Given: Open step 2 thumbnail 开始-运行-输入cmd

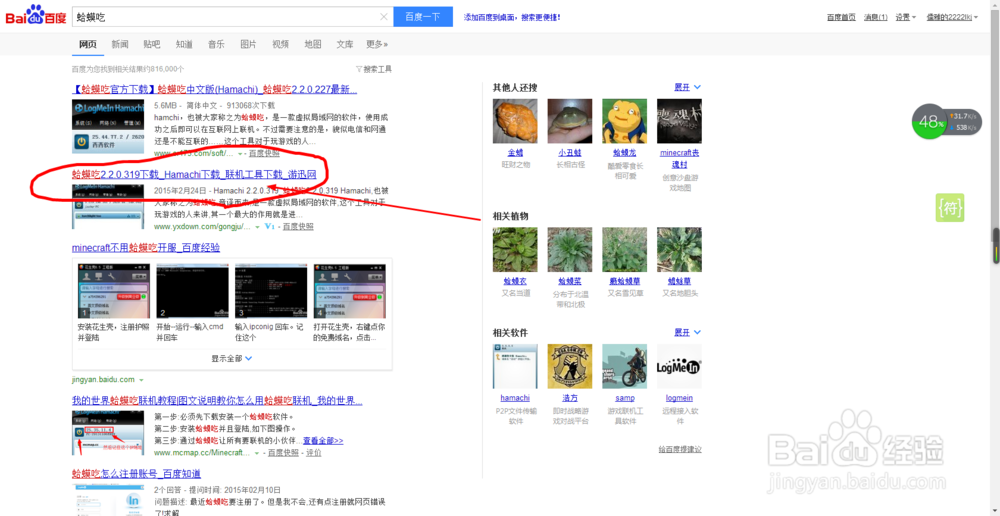Looking at the screenshot, I should coord(192,291).
